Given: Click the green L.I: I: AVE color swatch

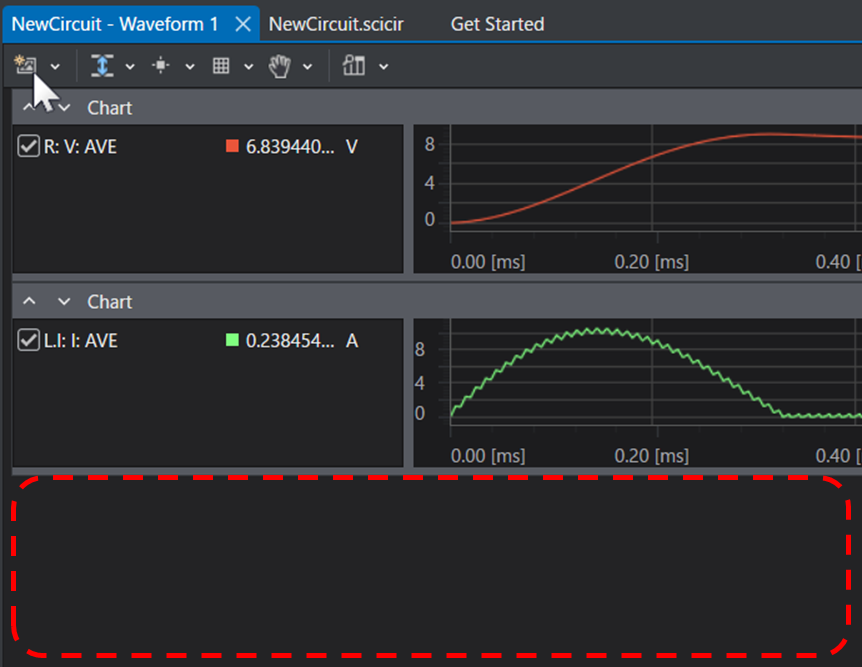Looking at the screenshot, I should (x=232, y=340).
